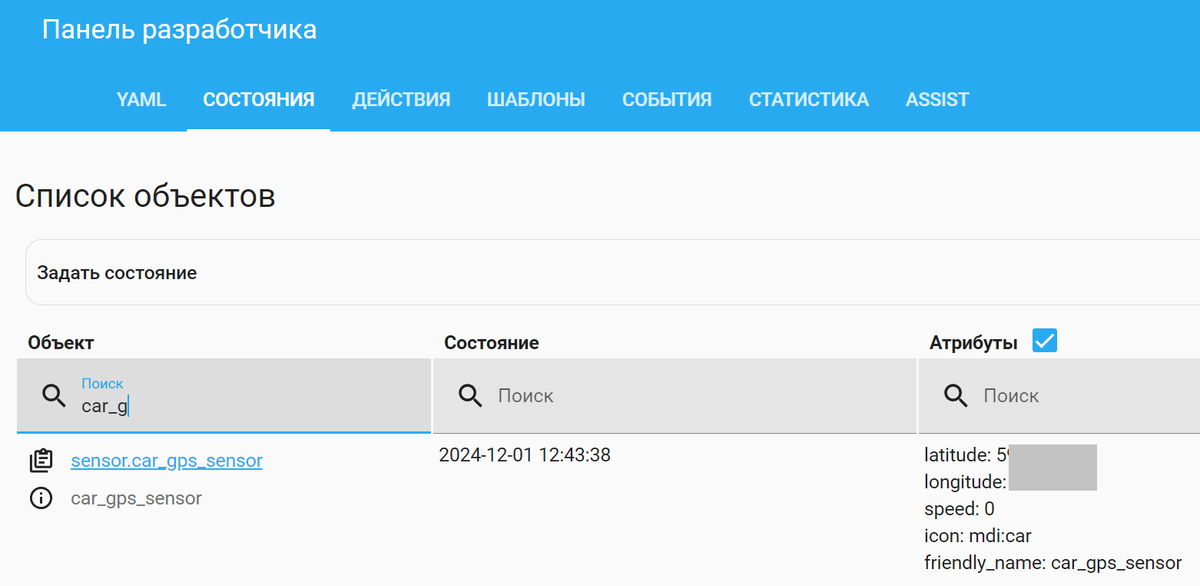The height and width of the screenshot is (586, 1200).
Task: Click the Панель разработчика title
Action: [179, 30]
